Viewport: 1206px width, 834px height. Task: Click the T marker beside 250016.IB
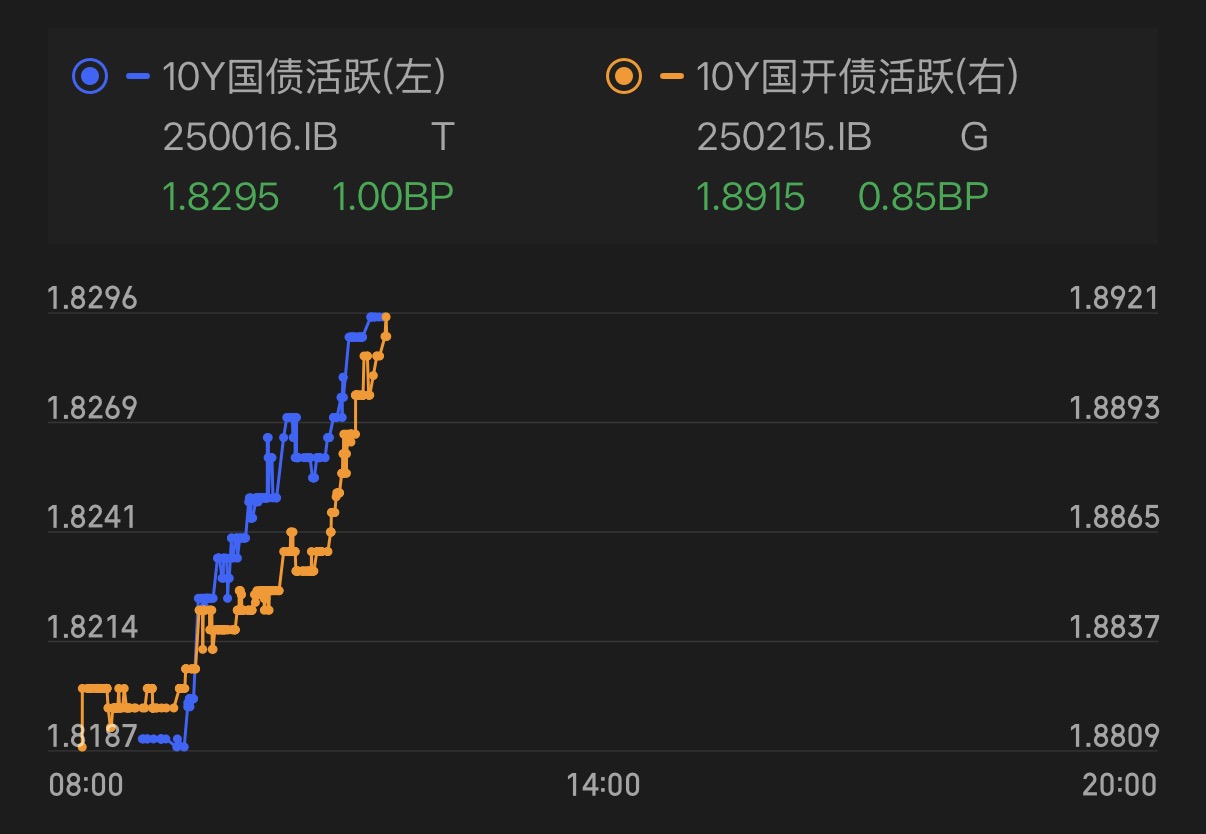coord(442,137)
